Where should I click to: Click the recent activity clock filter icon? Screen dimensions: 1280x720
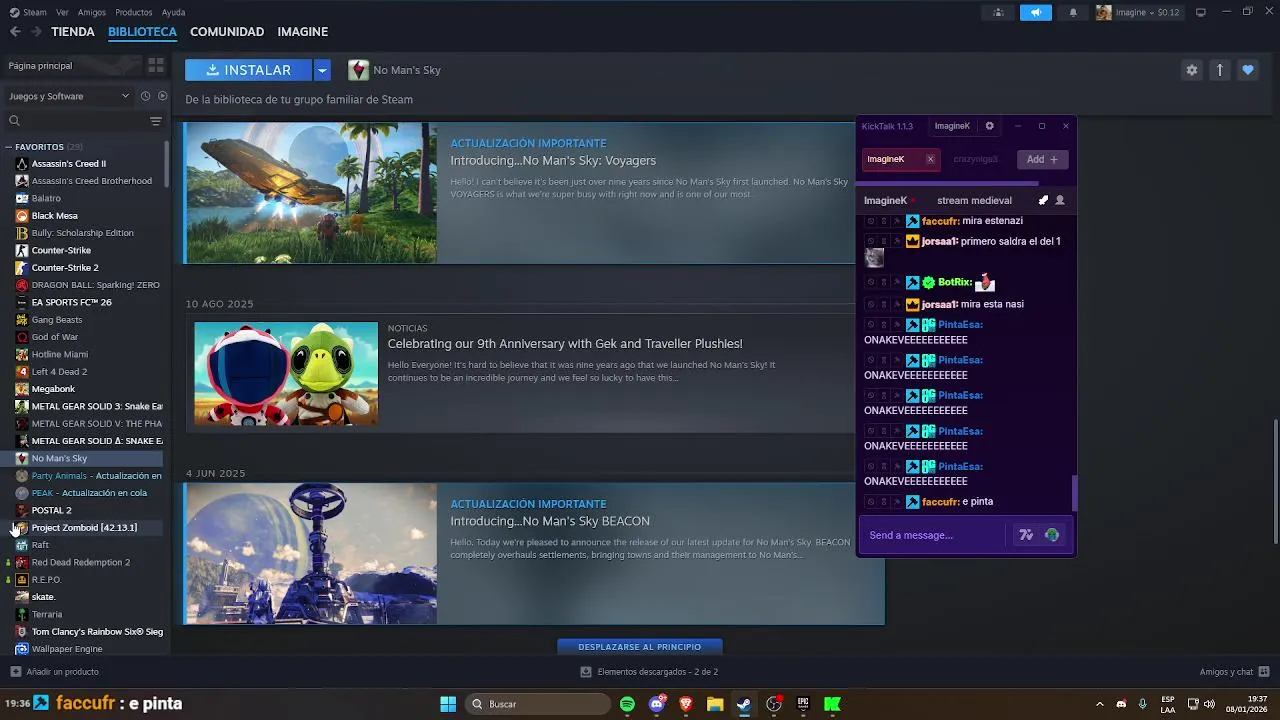point(145,96)
